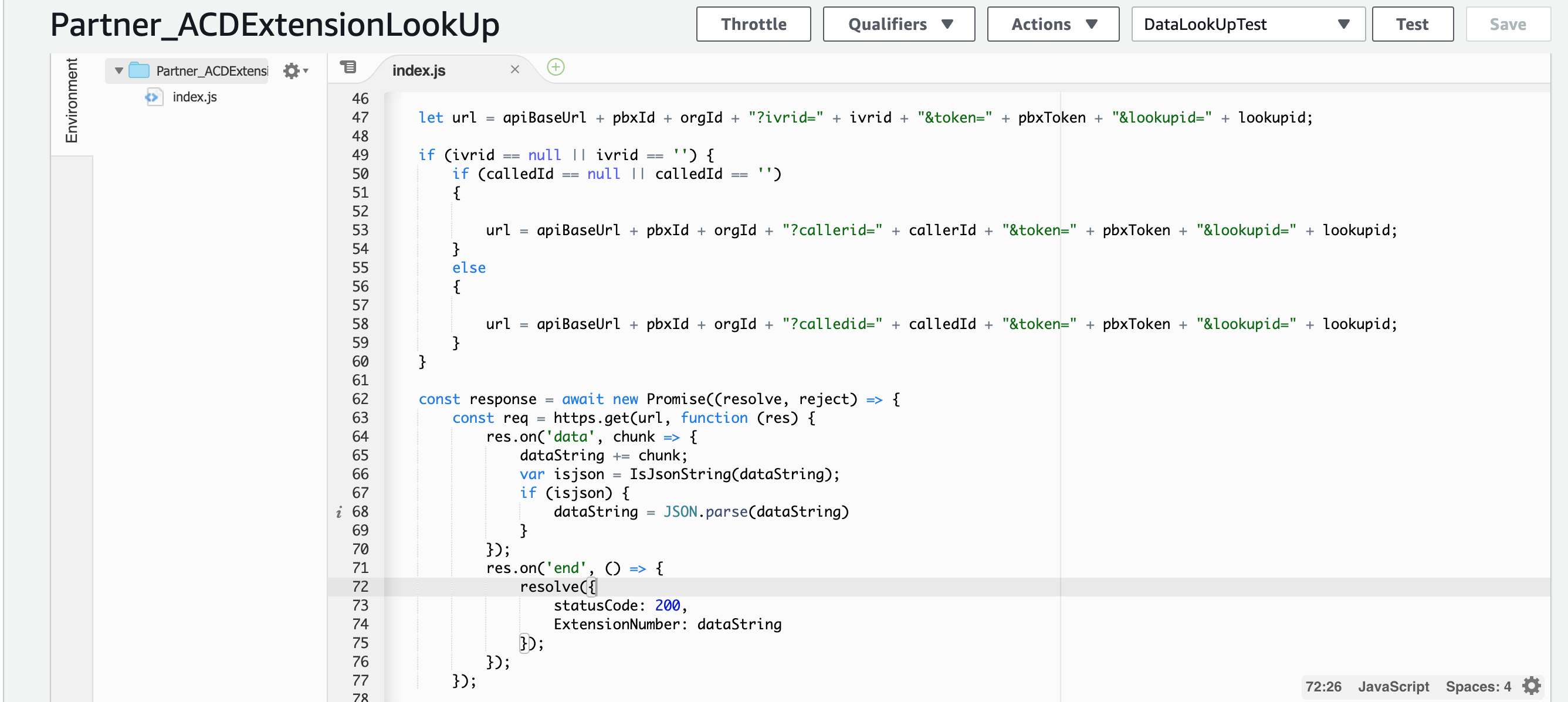Open editor preferences gear in status bar
Screen dimensions: 1568x702
tap(1531, 686)
